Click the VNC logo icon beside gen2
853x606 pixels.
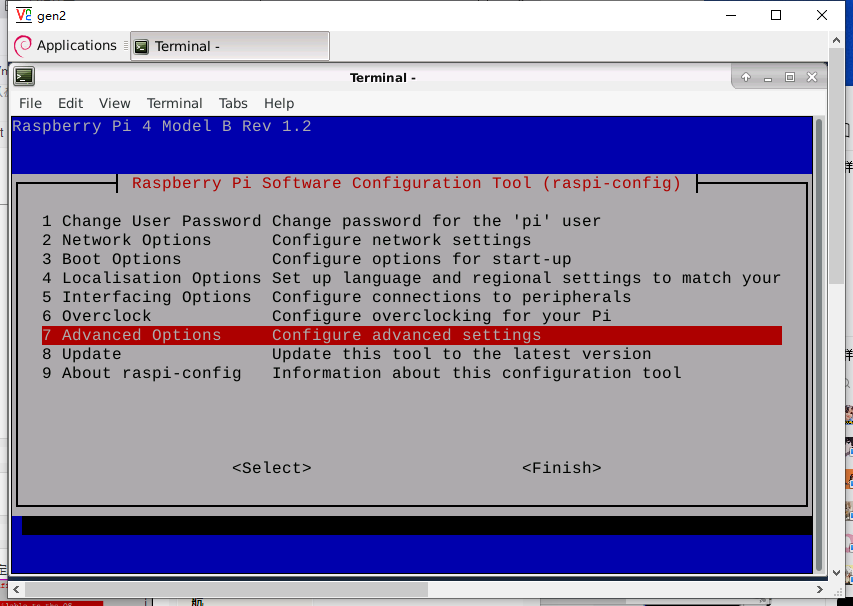23,15
